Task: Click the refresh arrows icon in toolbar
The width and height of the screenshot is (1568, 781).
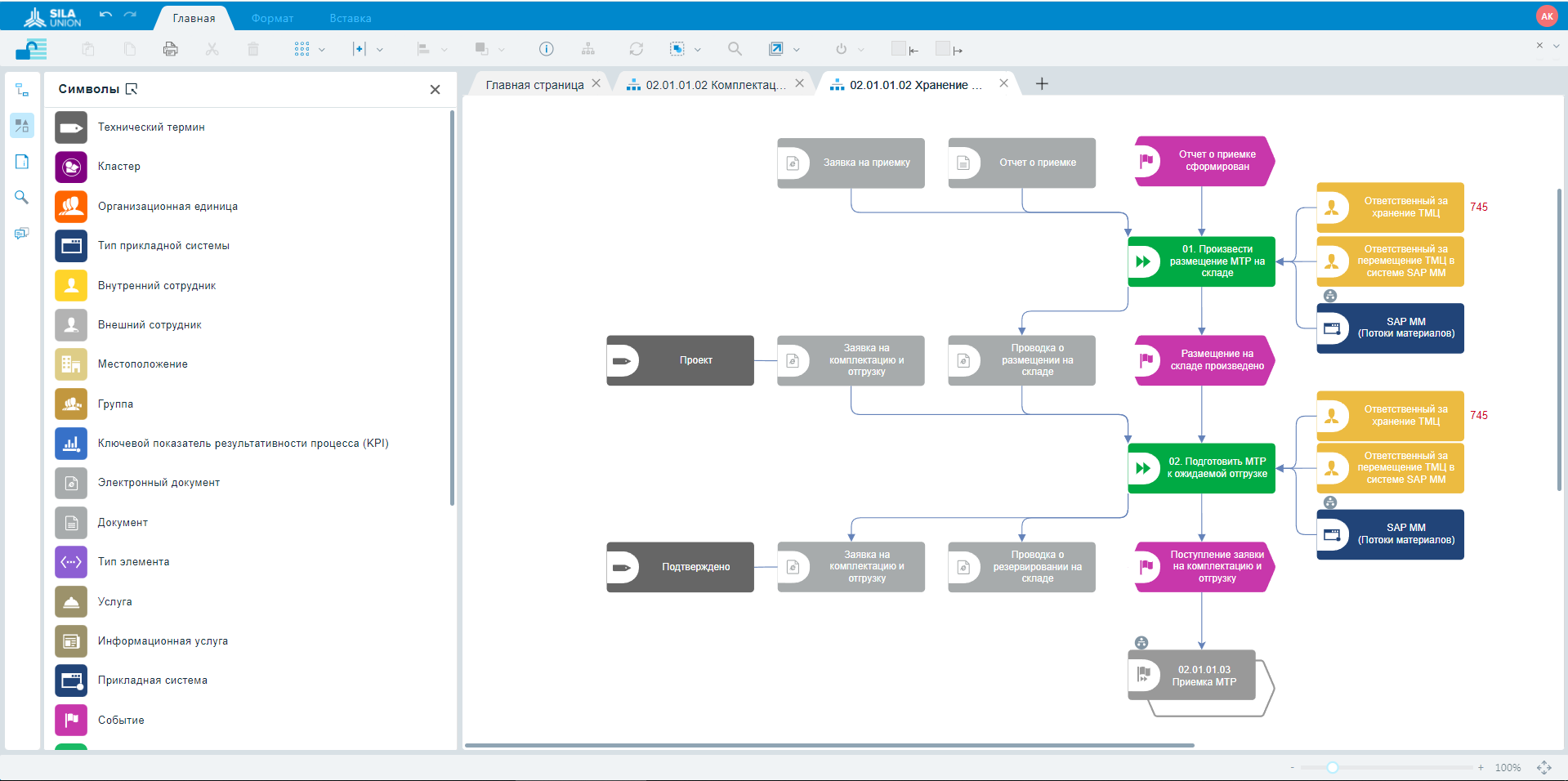Action: pos(636,49)
